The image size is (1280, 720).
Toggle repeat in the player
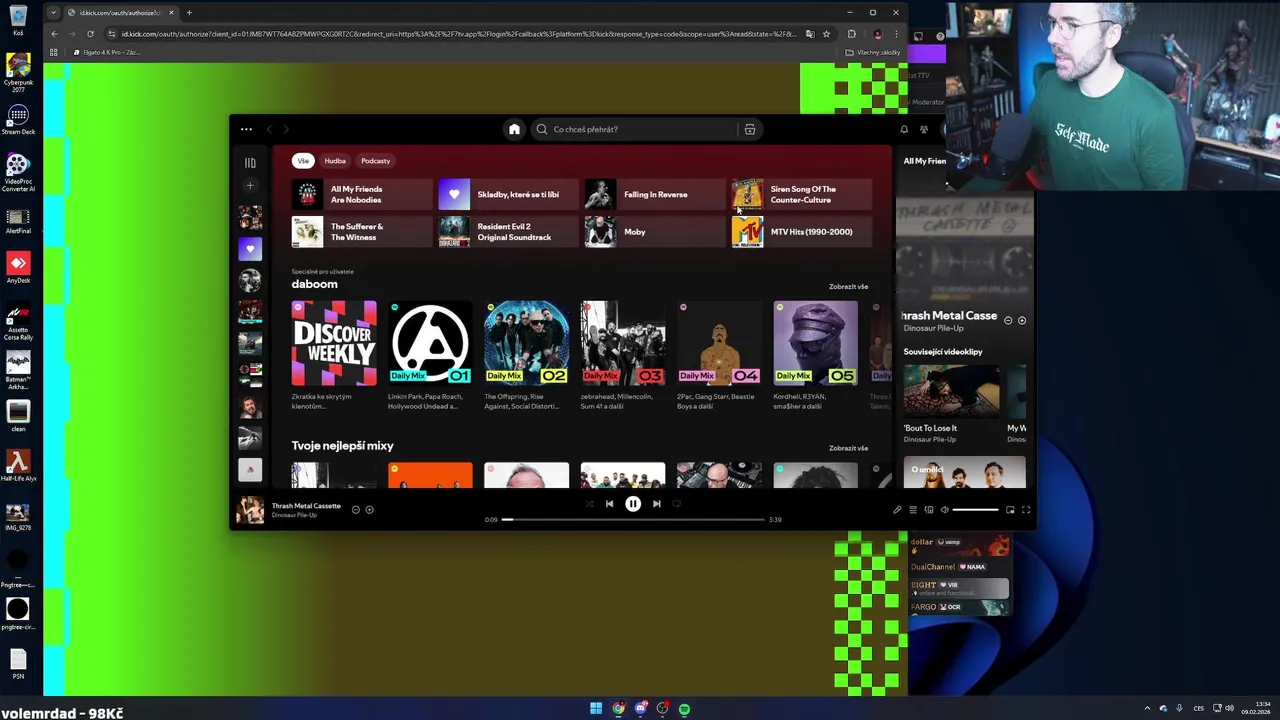(x=677, y=504)
